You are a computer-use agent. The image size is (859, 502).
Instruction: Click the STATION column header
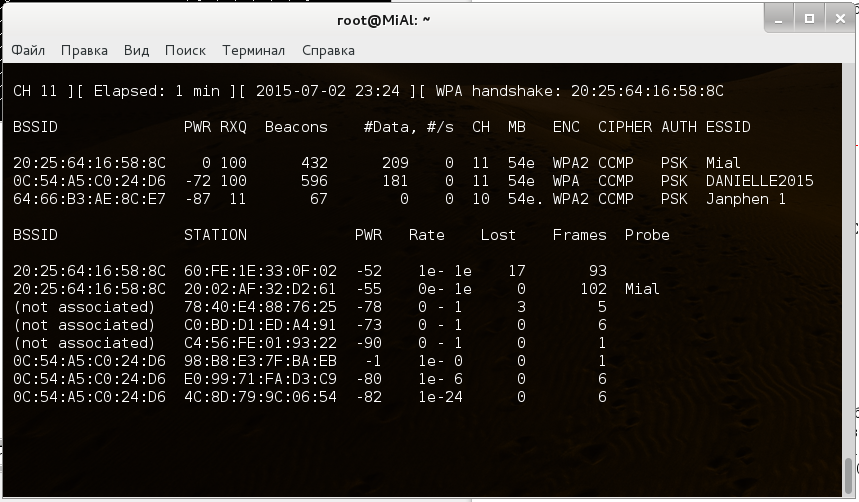point(215,235)
